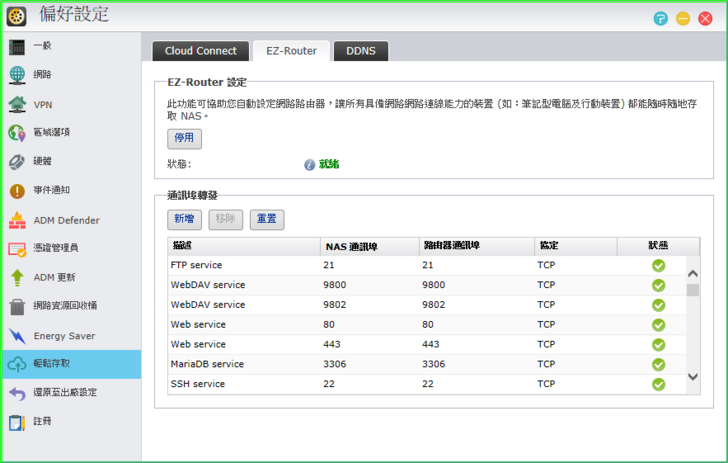Click the status info icon beside 就緒
The width and height of the screenshot is (728, 463).
[x=310, y=165]
